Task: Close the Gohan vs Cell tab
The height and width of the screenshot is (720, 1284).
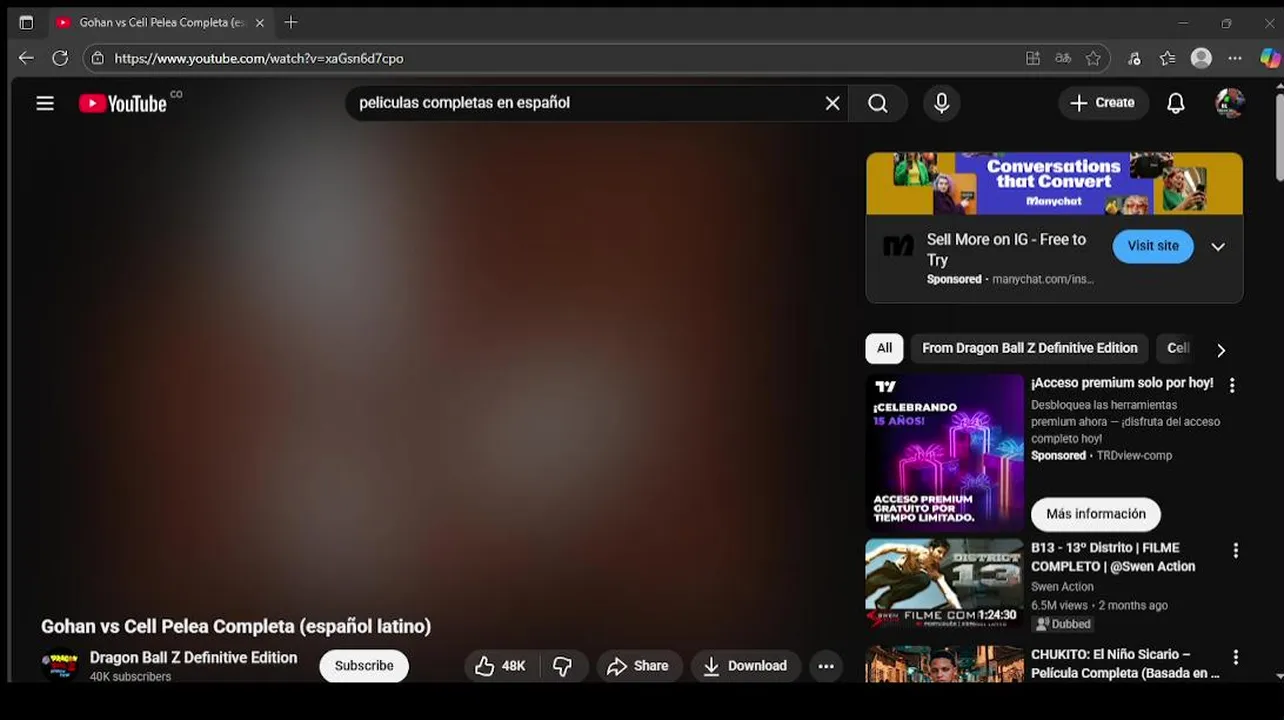Action: [259, 22]
